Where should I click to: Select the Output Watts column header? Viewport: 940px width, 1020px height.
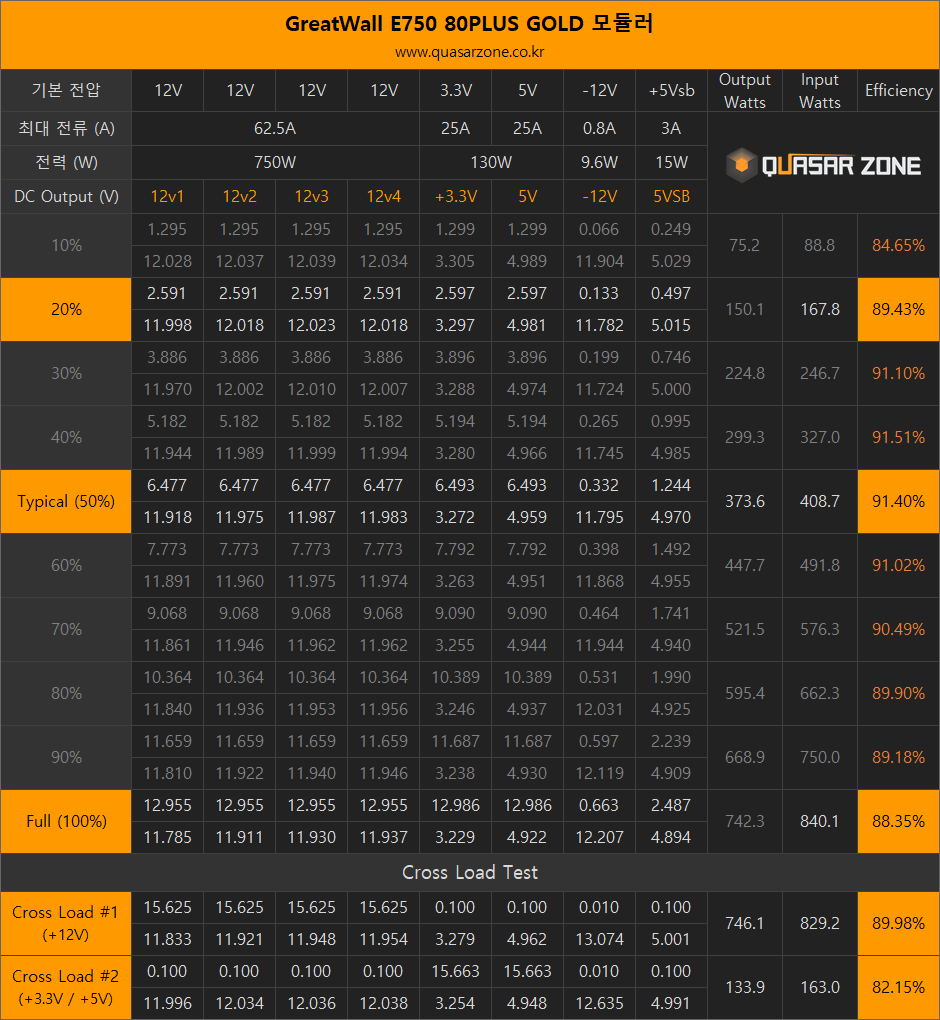[x=744, y=90]
